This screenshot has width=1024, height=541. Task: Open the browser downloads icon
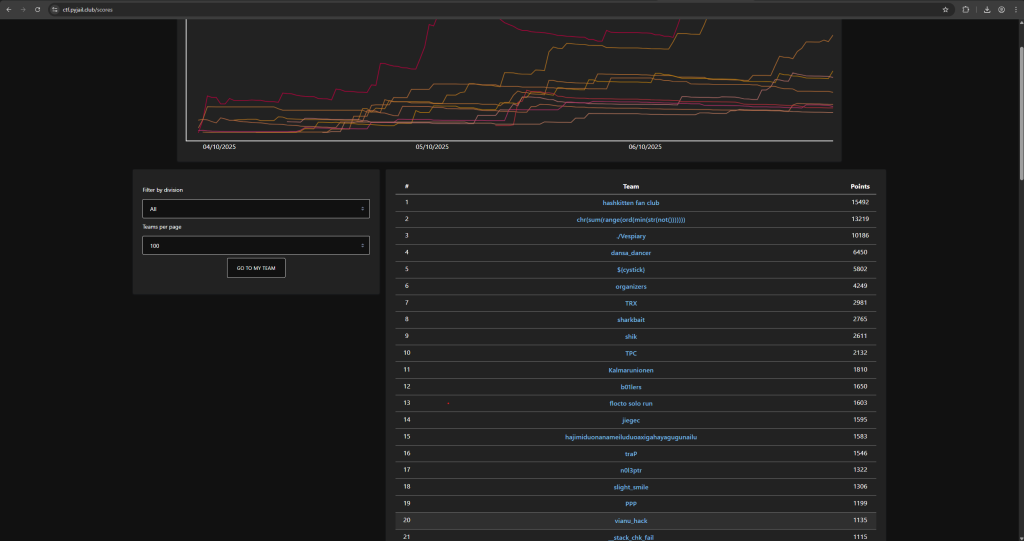pyautogui.click(x=987, y=9)
